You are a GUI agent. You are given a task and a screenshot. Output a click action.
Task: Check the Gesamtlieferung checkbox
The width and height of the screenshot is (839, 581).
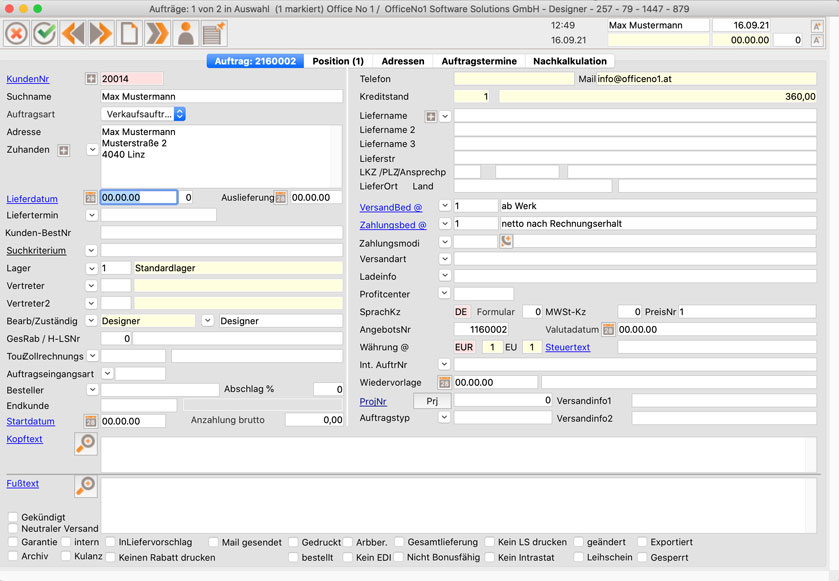point(399,542)
